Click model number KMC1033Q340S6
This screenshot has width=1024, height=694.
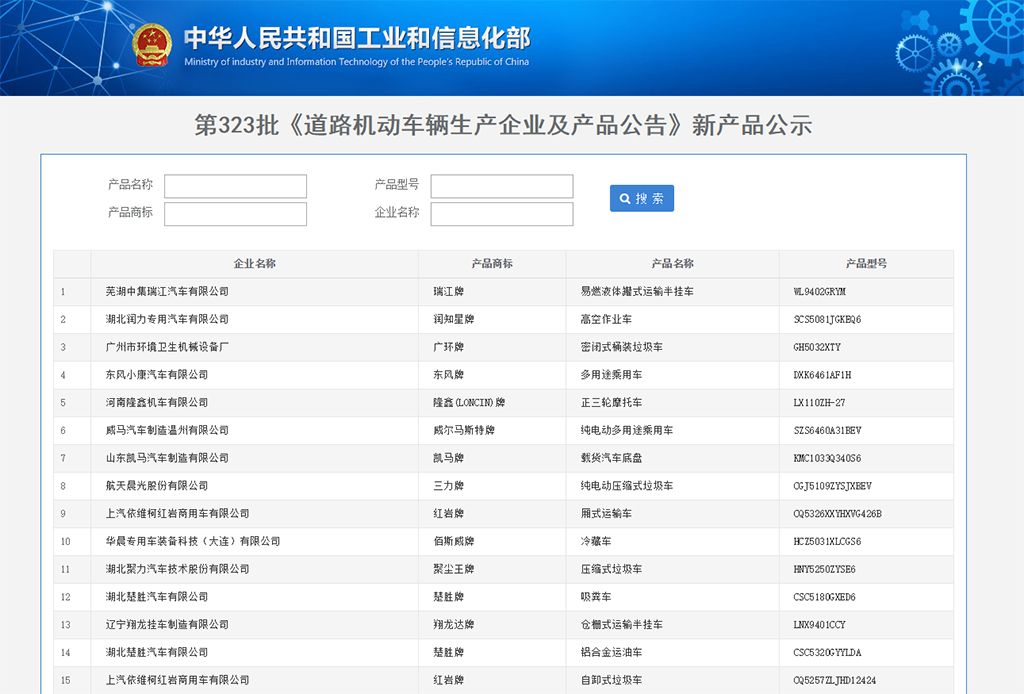827,458
